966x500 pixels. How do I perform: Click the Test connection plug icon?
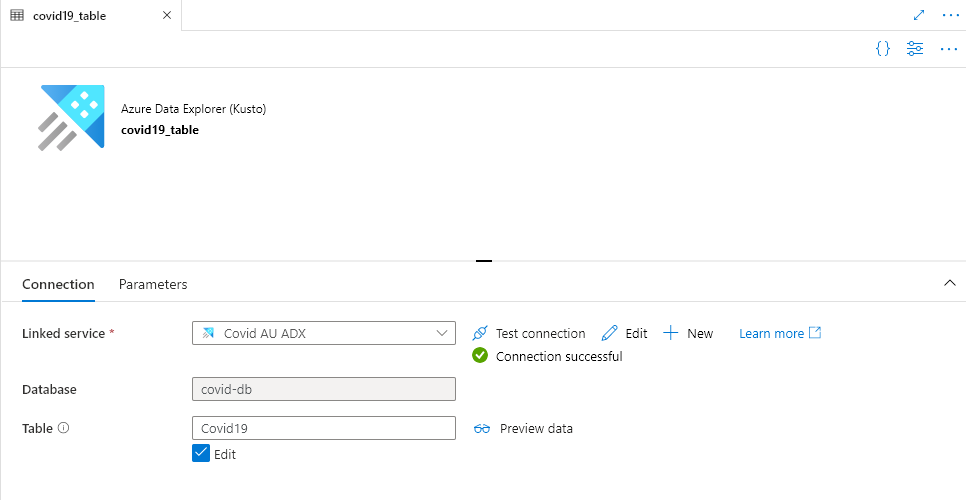tap(480, 333)
